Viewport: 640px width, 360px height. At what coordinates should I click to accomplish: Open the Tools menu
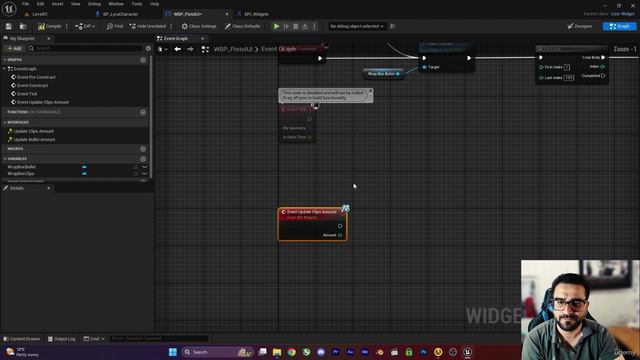(x=137, y=4)
